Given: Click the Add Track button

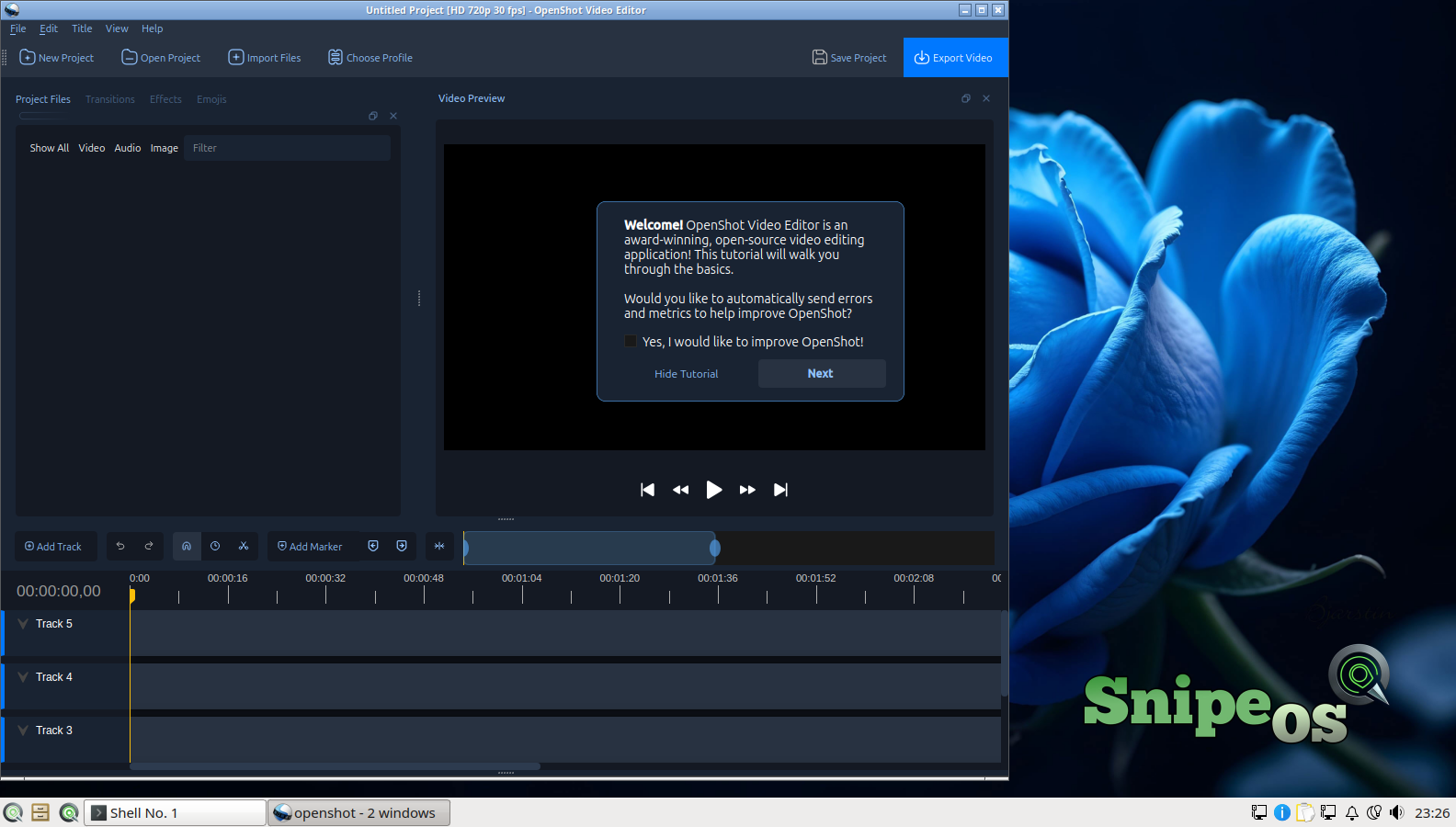Looking at the screenshot, I should coord(53,547).
